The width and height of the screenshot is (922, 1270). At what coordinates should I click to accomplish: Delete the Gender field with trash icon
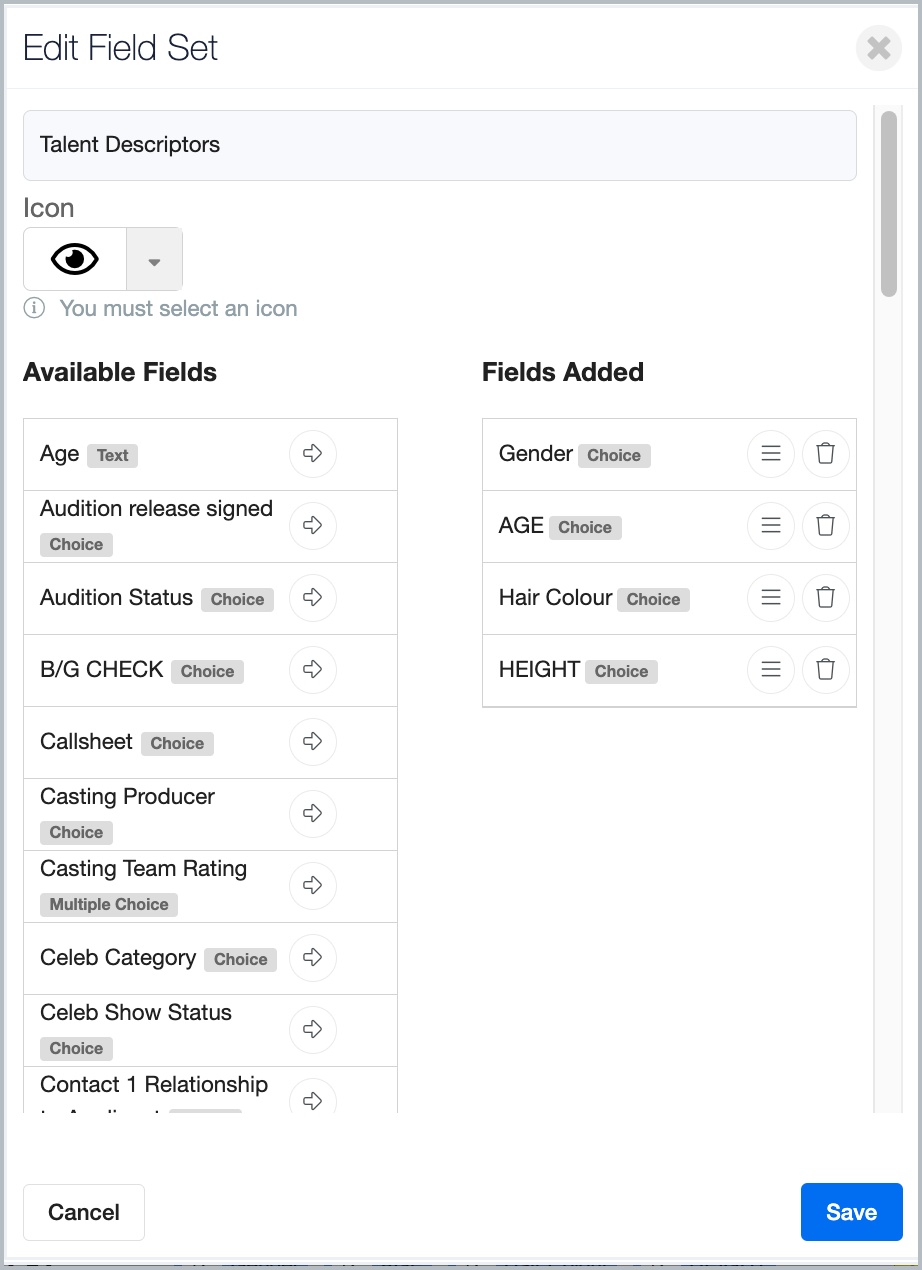pos(825,454)
